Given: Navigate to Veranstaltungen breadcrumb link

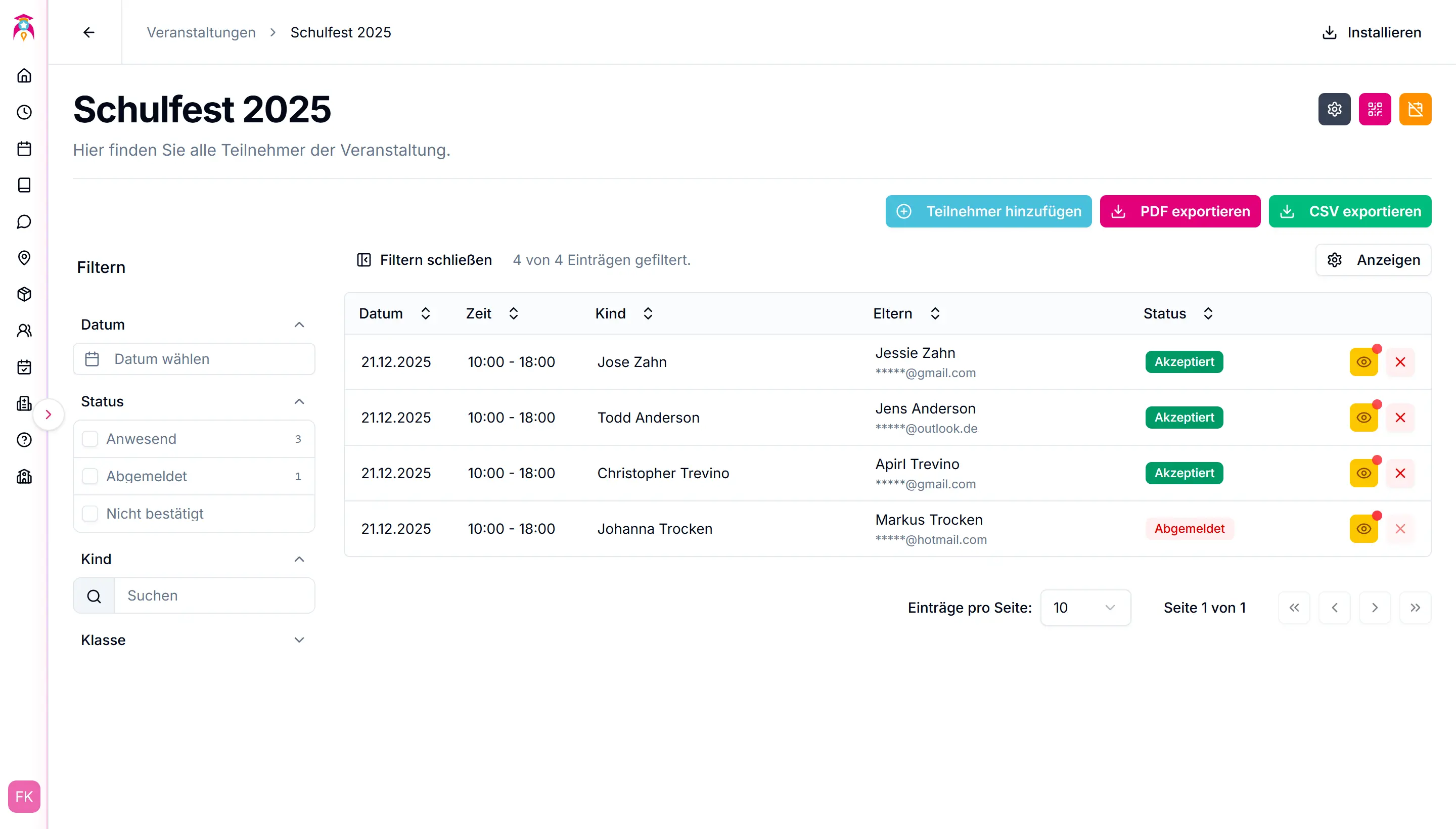Looking at the screenshot, I should coord(201,32).
